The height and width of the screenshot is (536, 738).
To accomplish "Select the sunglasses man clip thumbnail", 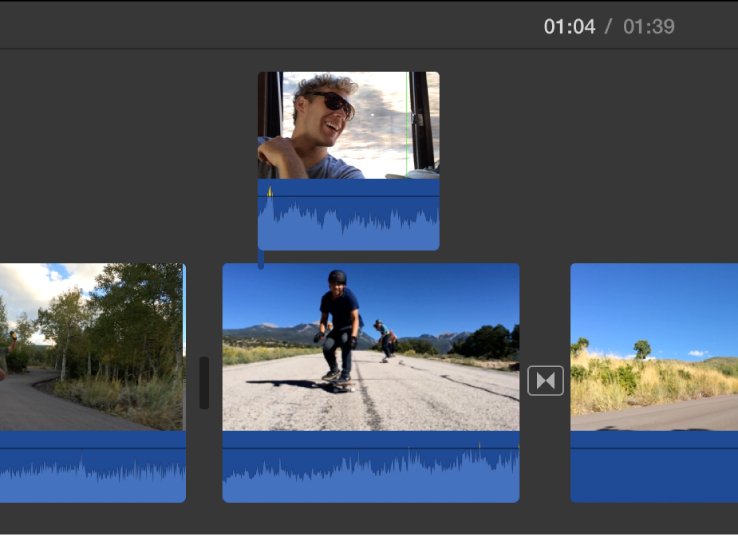I will (x=348, y=125).
